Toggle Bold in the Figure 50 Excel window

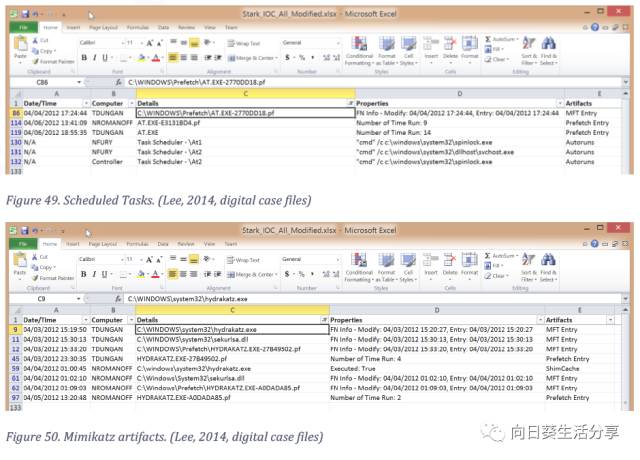(x=84, y=274)
